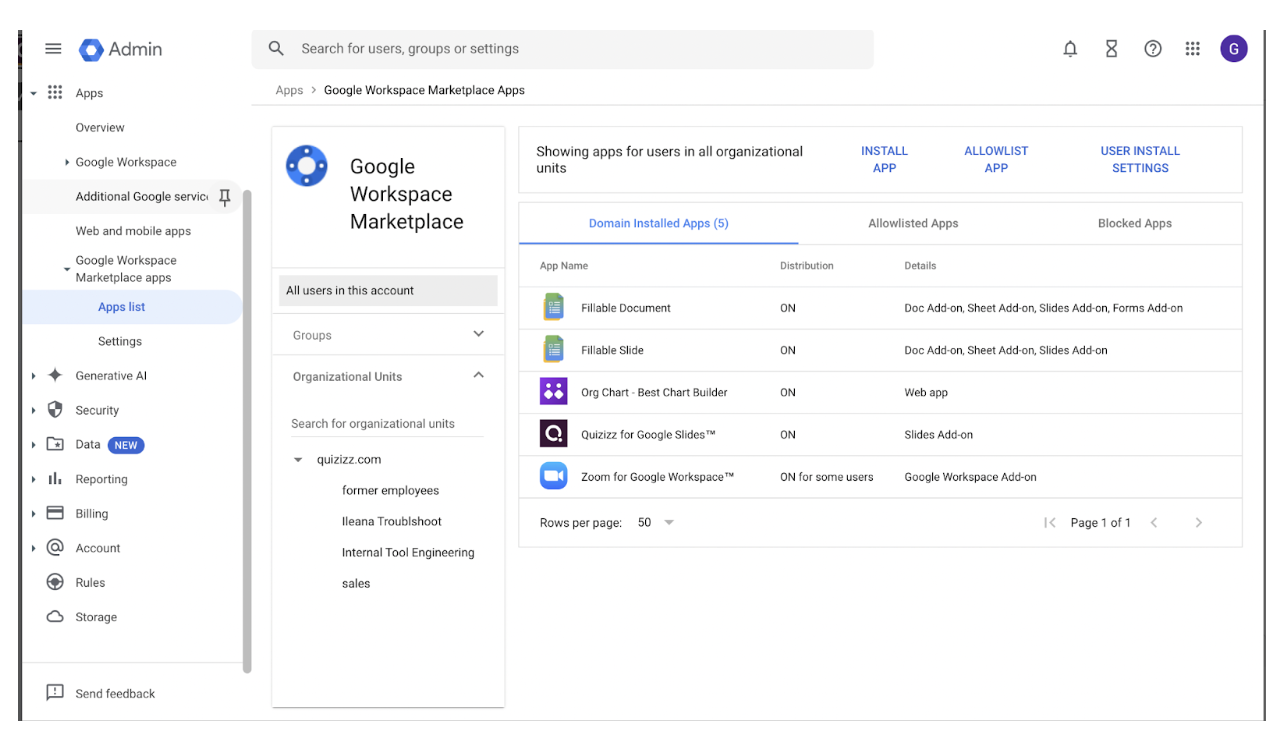Open the main hamburger menu
Screen dimensions: 1284x738
click(x=54, y=49)
